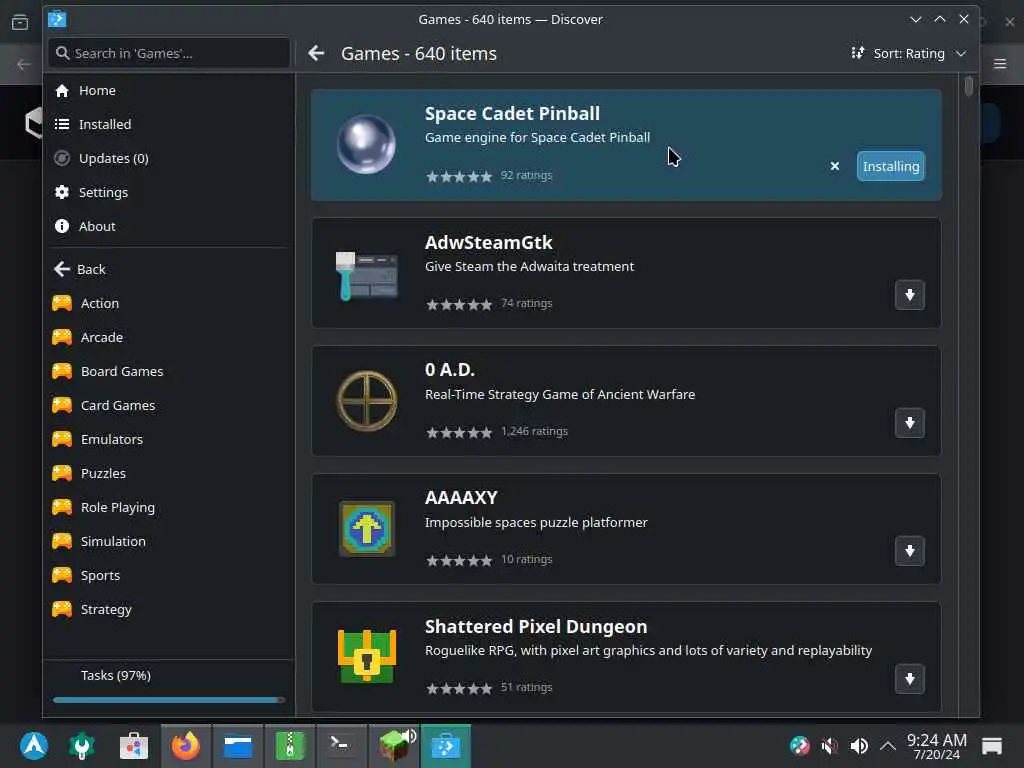Screen dimensions: 1024x768
Task: Cancel Space Cadet Pinball installation
Action: (x=835, y=167)
